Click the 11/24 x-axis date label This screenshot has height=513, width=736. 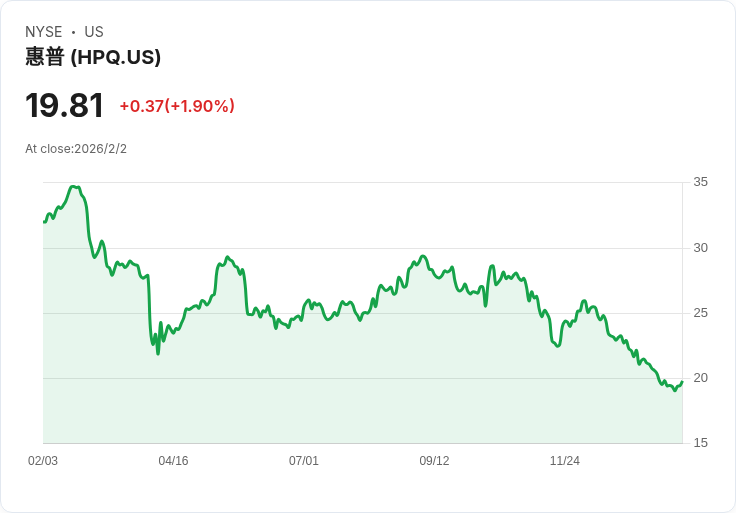click(x=565, y=461)
